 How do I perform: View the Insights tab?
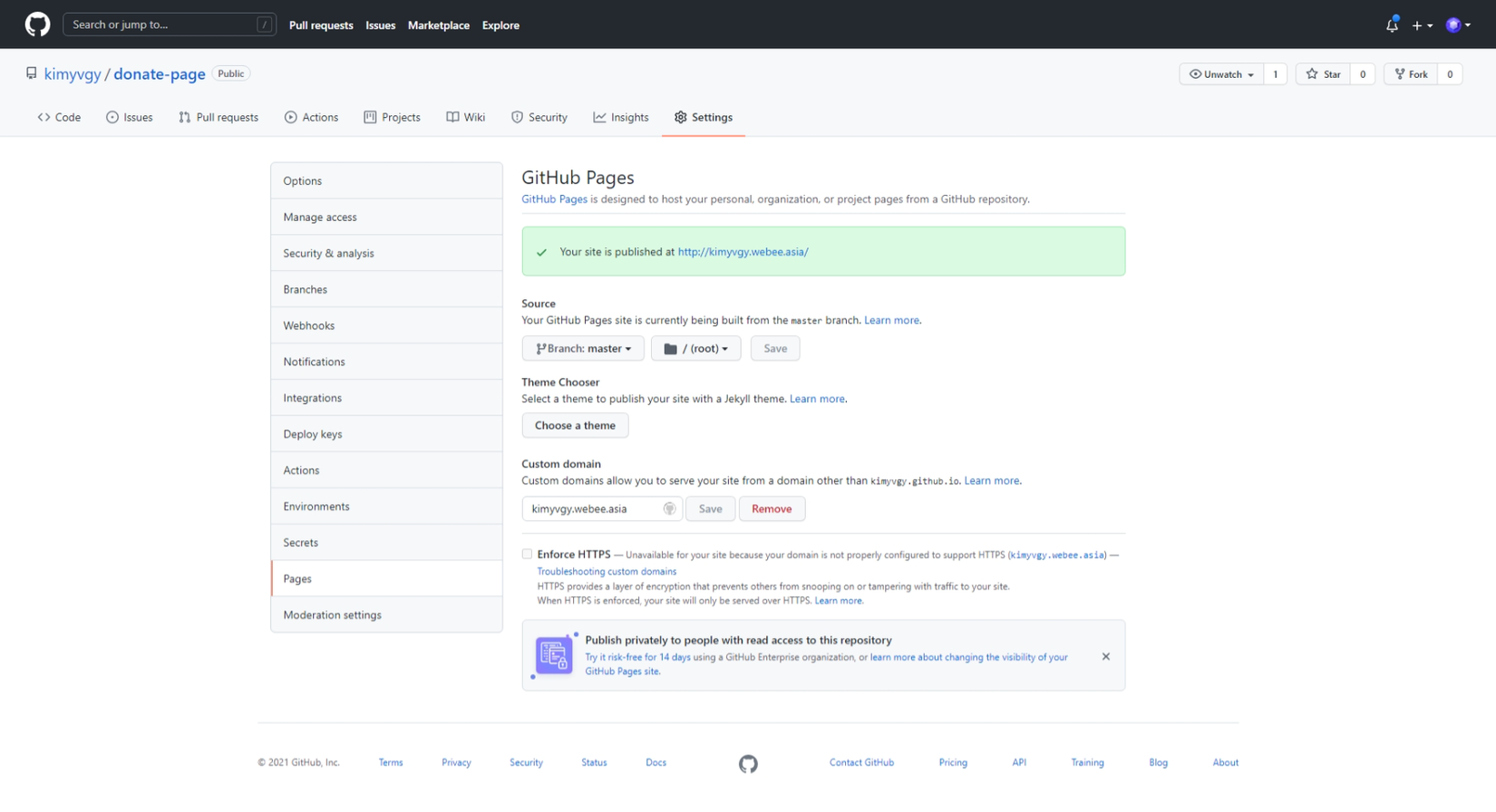[x=621, y=117]
